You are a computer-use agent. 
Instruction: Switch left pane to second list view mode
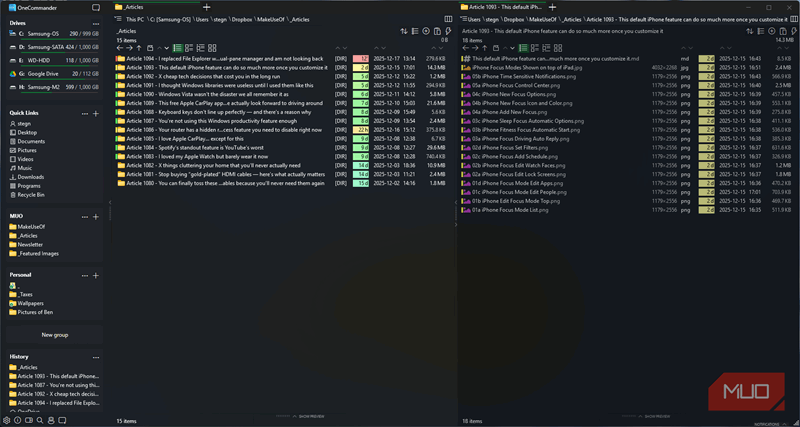tap(189, 48)
